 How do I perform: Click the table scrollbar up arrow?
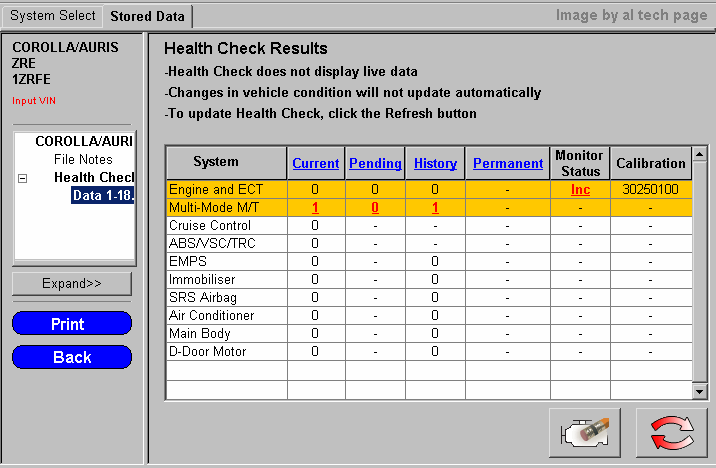click(700, 154)
